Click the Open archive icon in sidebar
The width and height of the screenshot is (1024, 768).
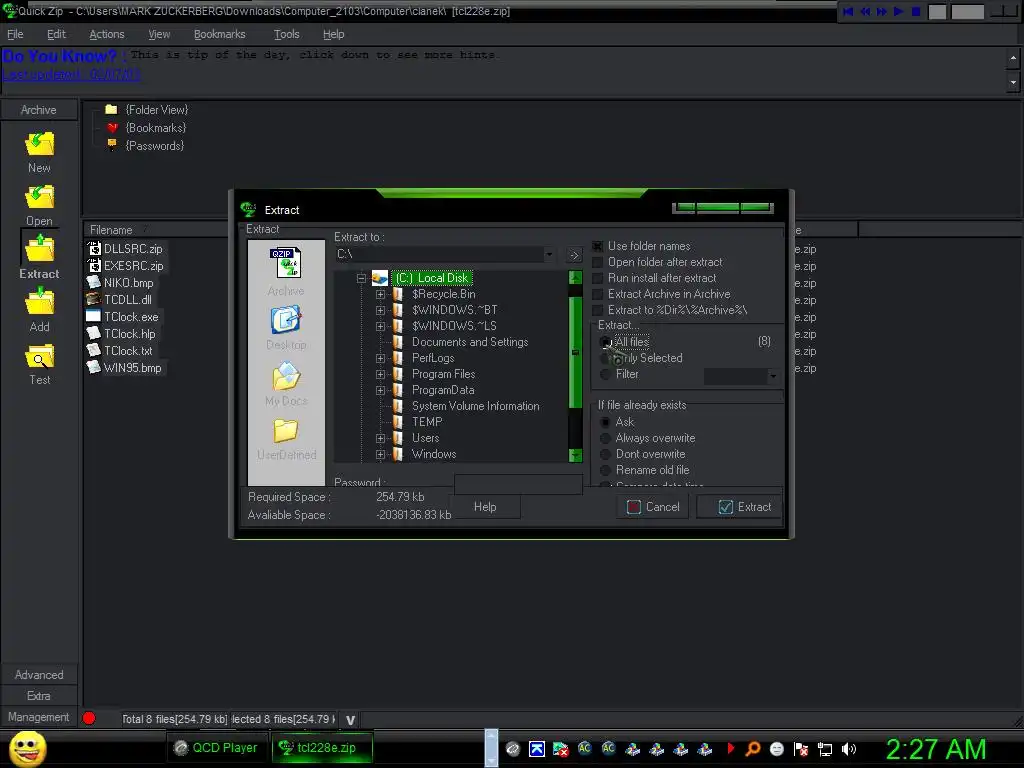(39, 197)
